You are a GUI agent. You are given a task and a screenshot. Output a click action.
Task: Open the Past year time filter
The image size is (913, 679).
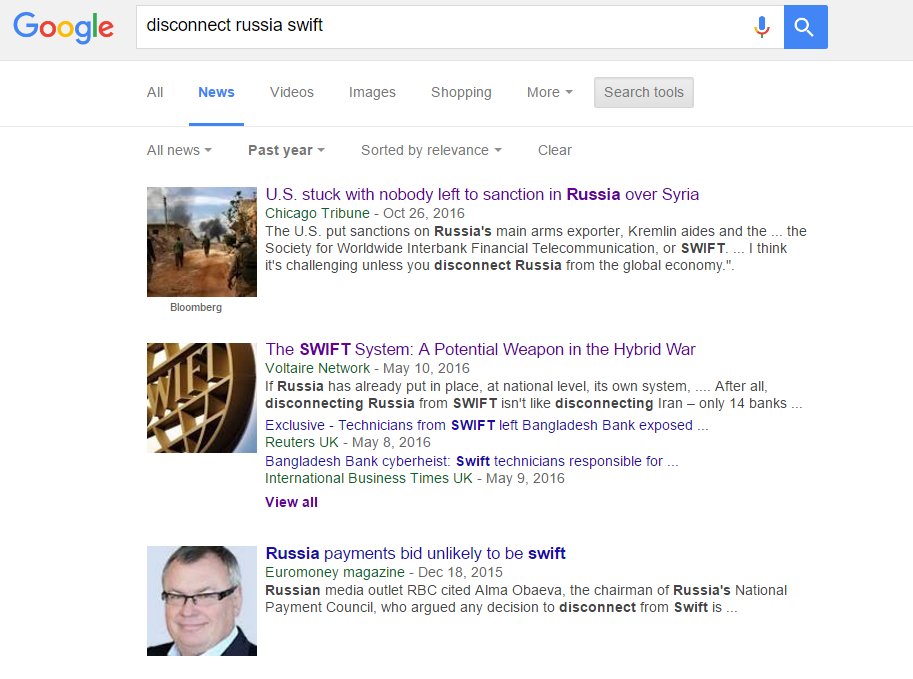pyautogui.click(x=286, y=150)
